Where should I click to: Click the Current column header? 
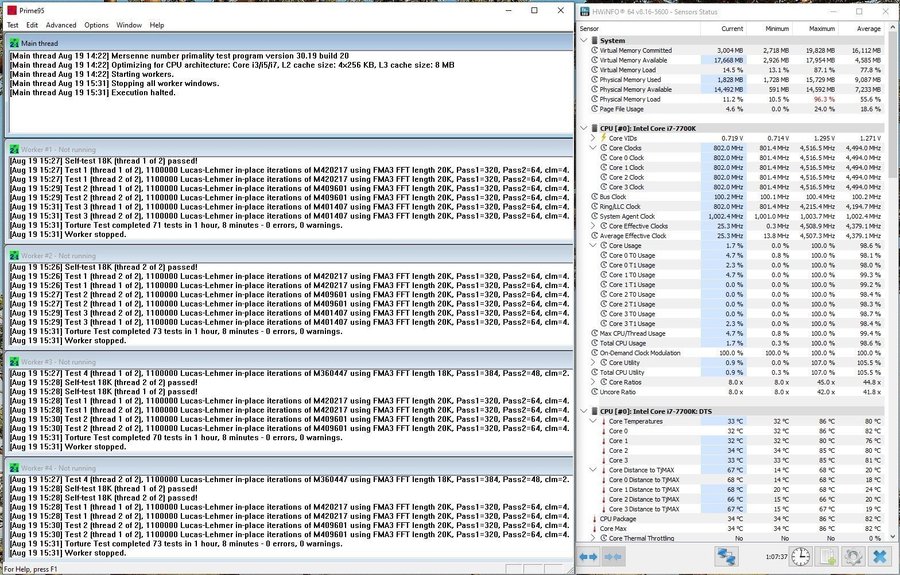(723, 28)
